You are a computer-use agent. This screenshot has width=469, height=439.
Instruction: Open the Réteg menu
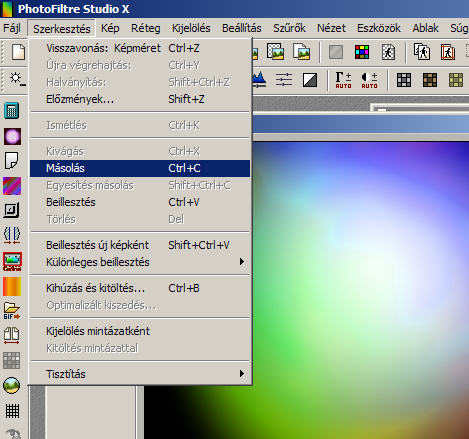(x=146, y=28)
